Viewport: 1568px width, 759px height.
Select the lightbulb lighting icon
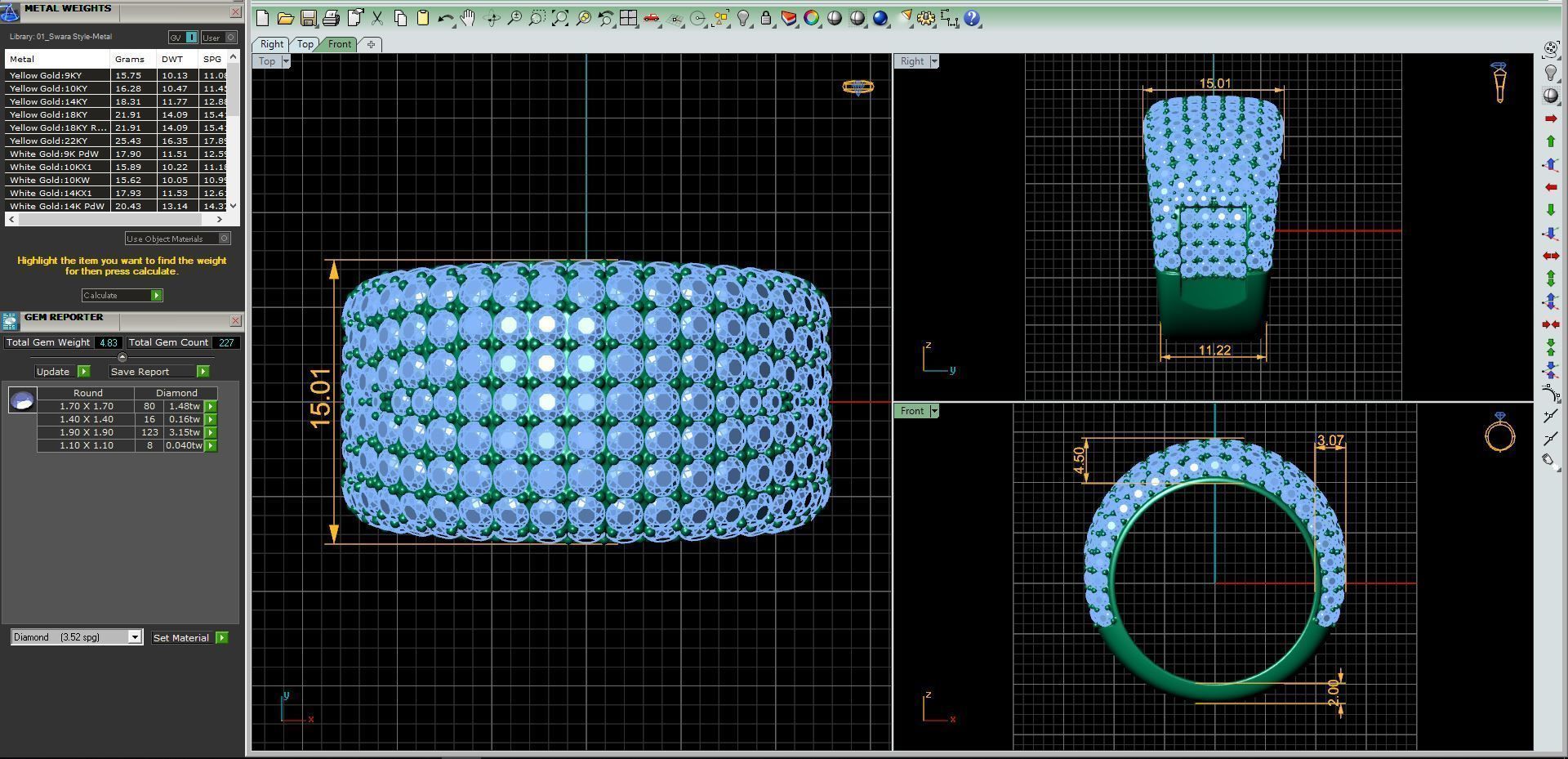coord(743,17)
